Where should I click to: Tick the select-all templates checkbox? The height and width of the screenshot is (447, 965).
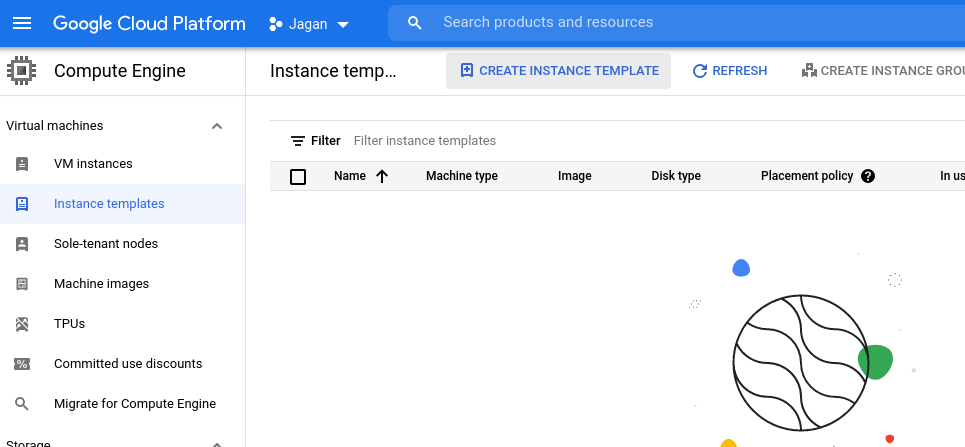pos(298,177)
